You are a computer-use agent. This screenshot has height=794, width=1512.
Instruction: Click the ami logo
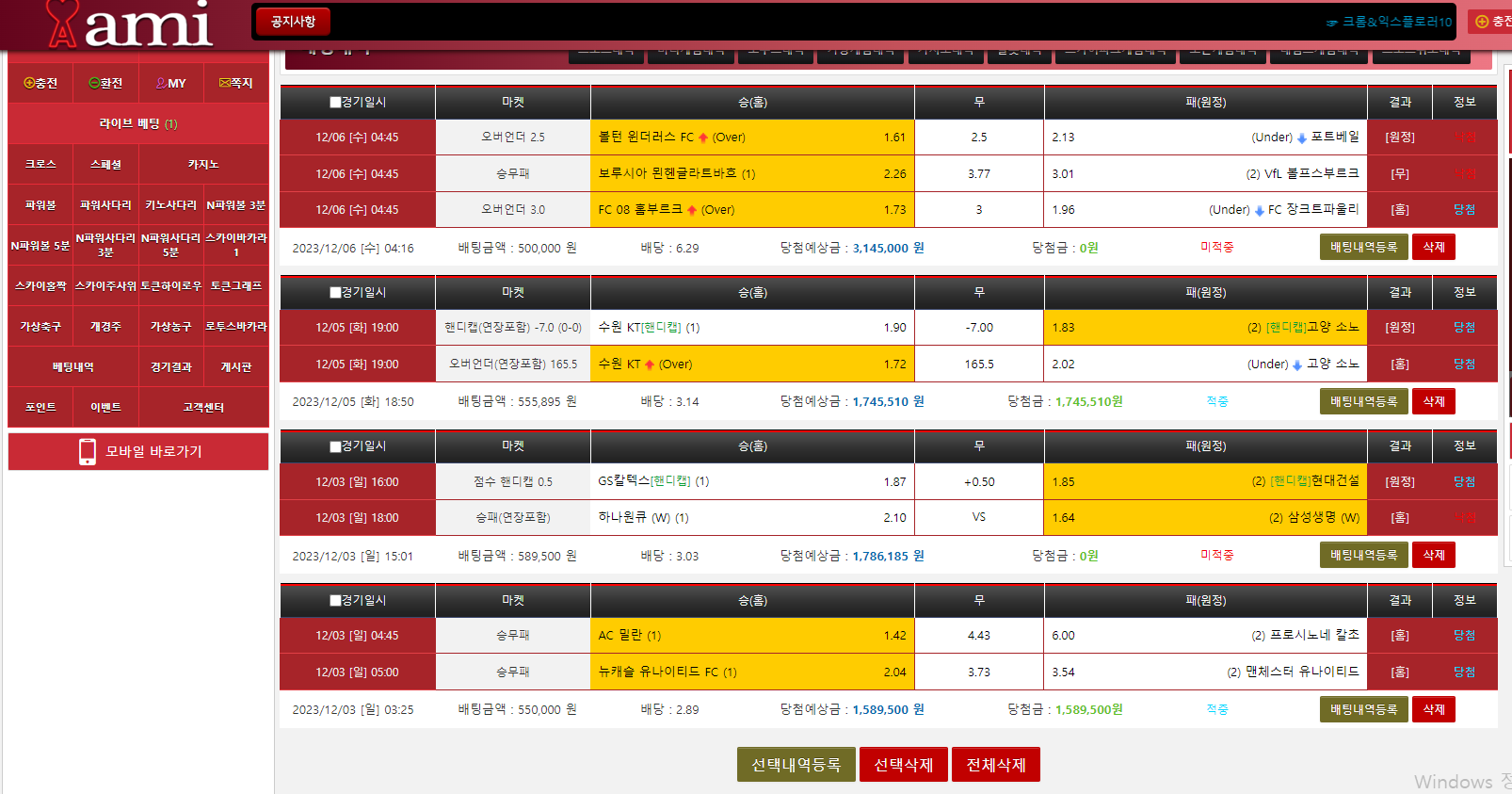pyautogui.click(x=130, y=24)
